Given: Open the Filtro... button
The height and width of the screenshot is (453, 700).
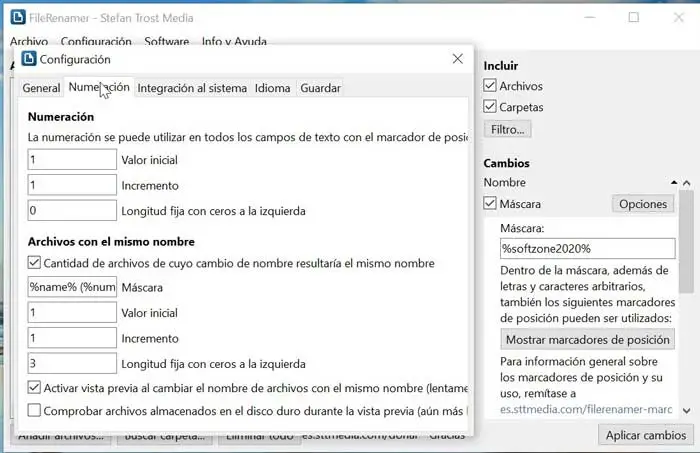Looking at the screenshot, I should [x=508, y=129].
